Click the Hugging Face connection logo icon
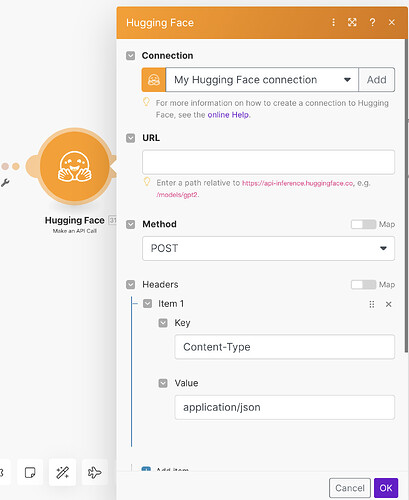This screenshot has width=409, height=500. point(154,80)
